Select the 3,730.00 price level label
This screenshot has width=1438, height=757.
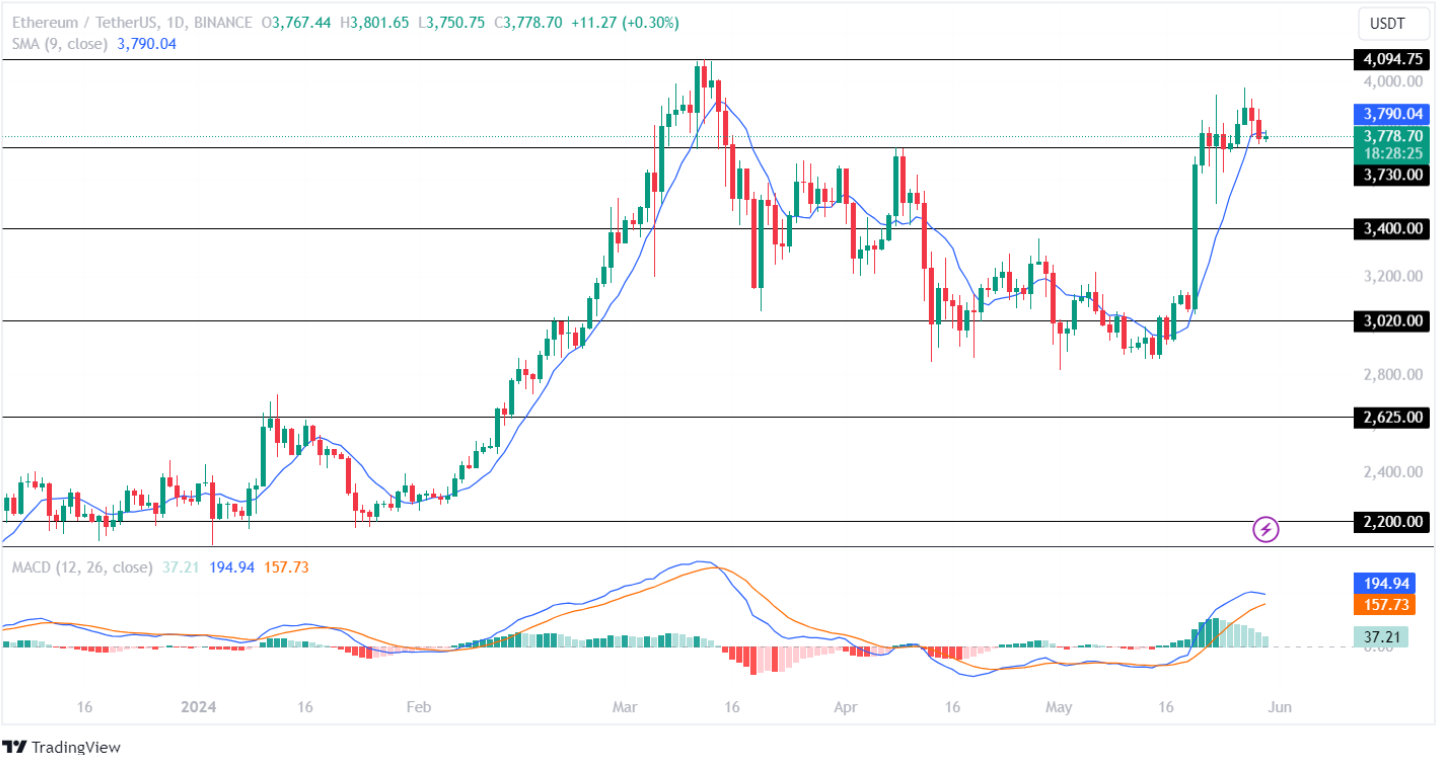pyautogui.click(x=1393, y=174)
